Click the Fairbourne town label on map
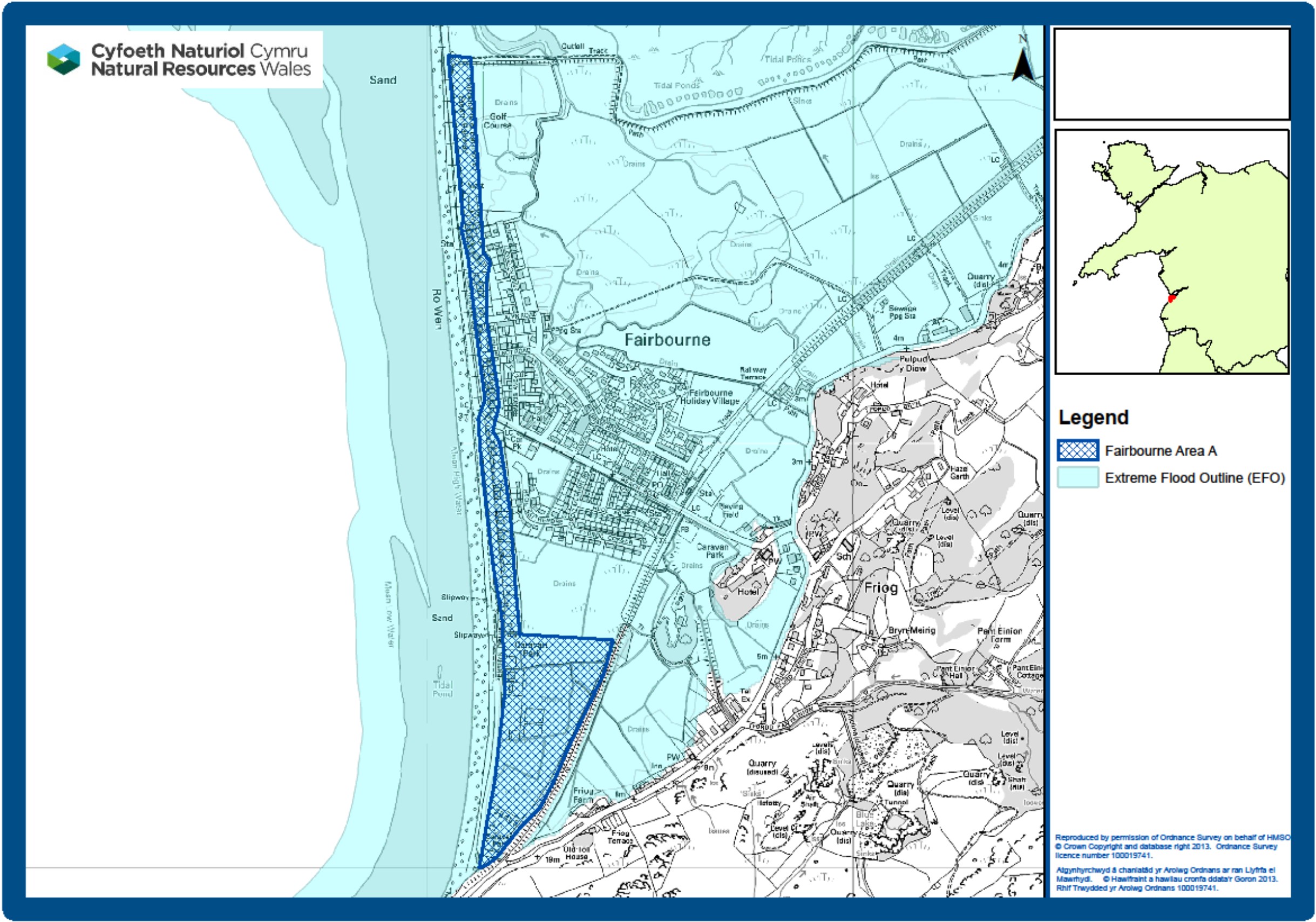This screenshot has width=1316, height=922. click(667, 340)
